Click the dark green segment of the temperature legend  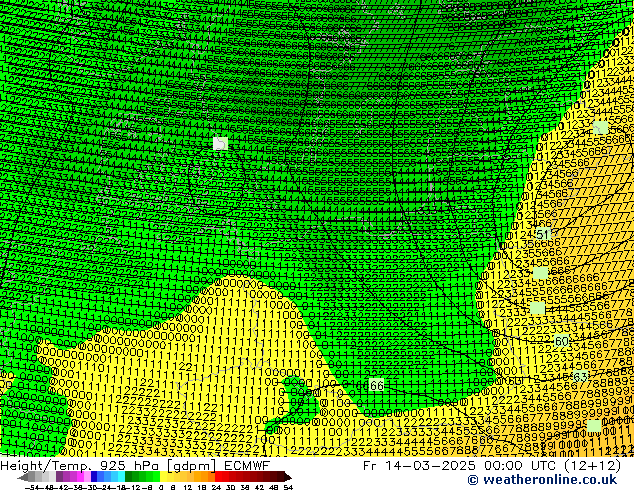click(128, 477)
